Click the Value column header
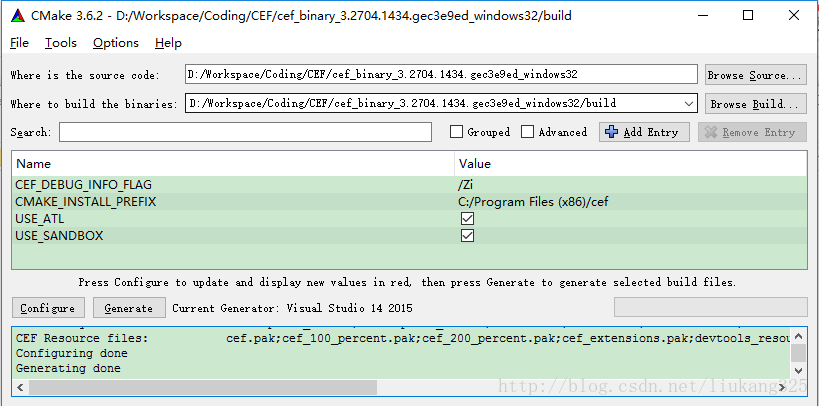This screenshot has height=406, width=819. click(x=631, y=164)
